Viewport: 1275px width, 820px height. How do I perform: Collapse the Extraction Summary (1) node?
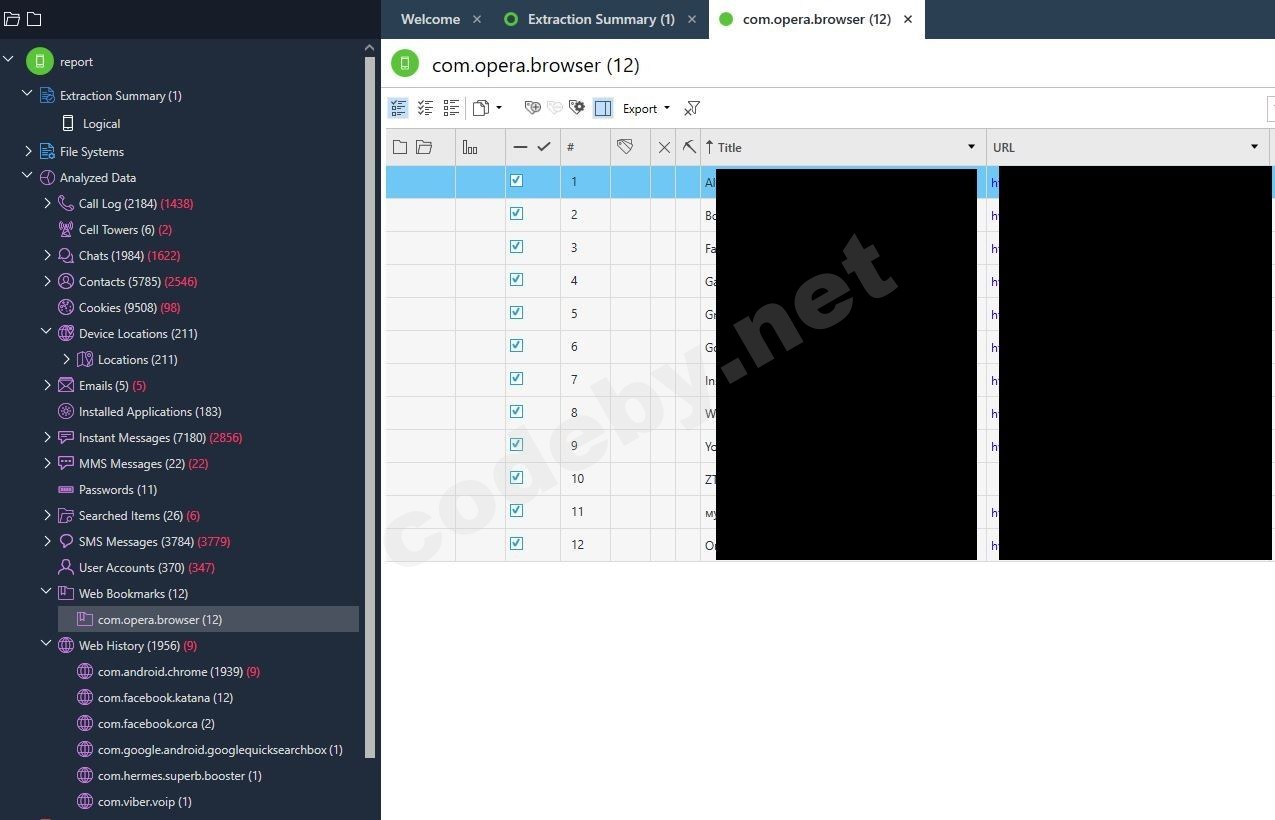click(x=28, y=95)
